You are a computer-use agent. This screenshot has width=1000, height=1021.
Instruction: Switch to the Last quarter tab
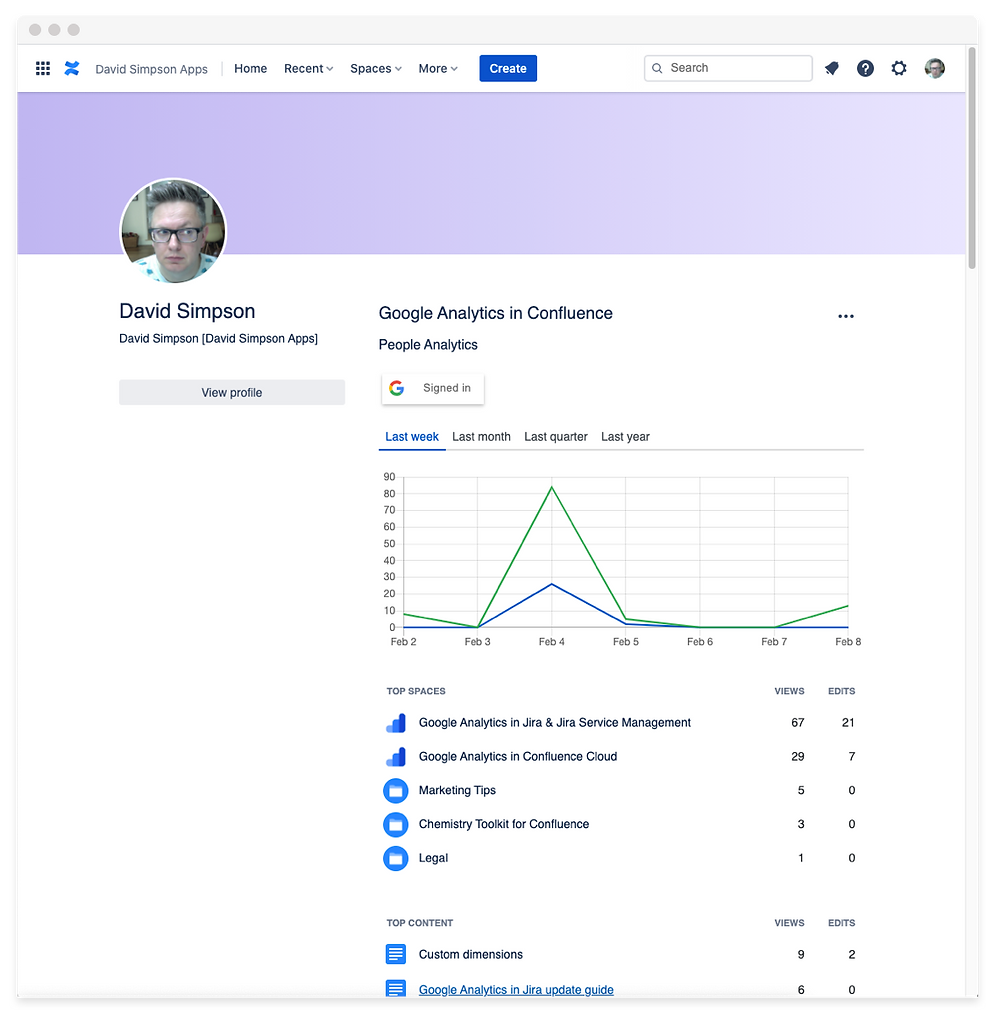pos(556,437)
